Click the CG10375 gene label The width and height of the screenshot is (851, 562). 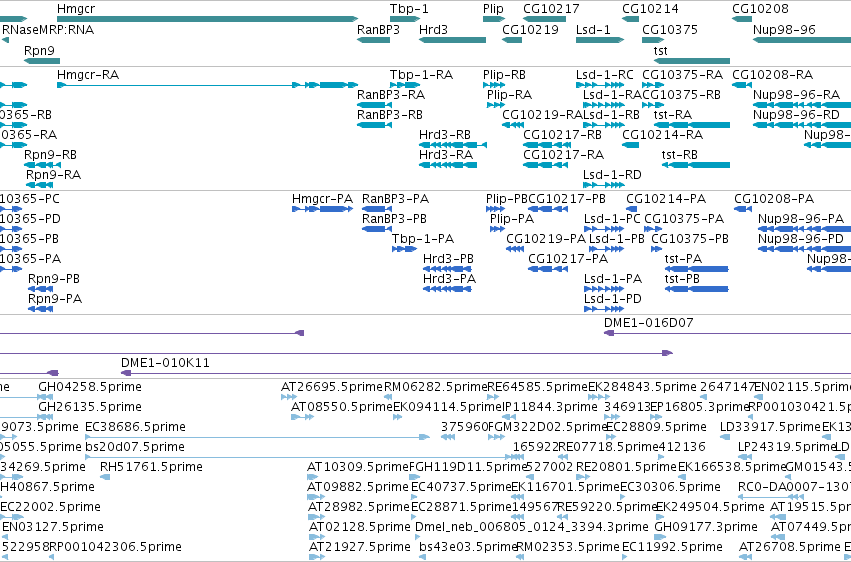[670, 29]
